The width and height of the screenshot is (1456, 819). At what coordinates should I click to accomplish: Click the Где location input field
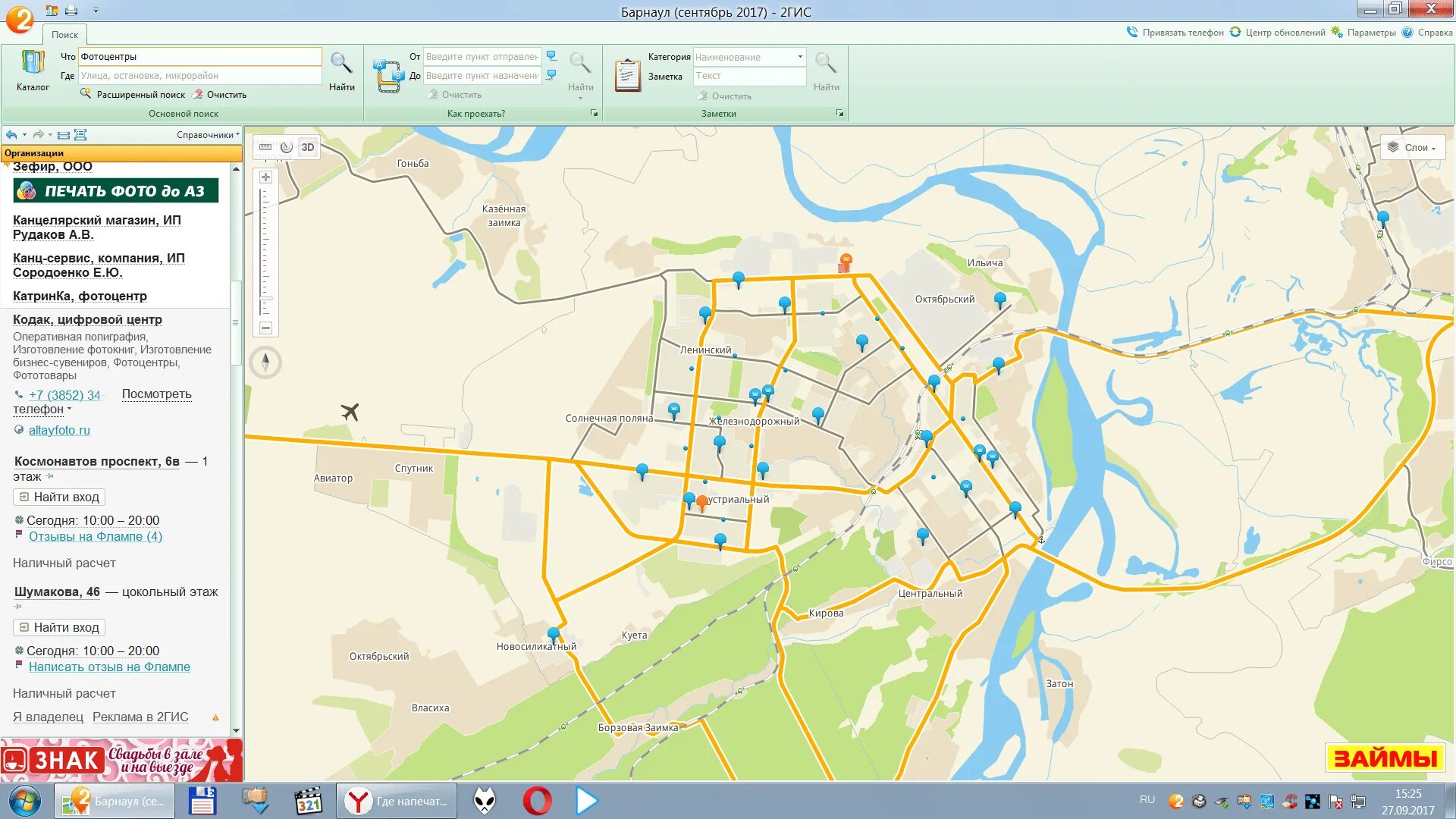click(200, 76)
